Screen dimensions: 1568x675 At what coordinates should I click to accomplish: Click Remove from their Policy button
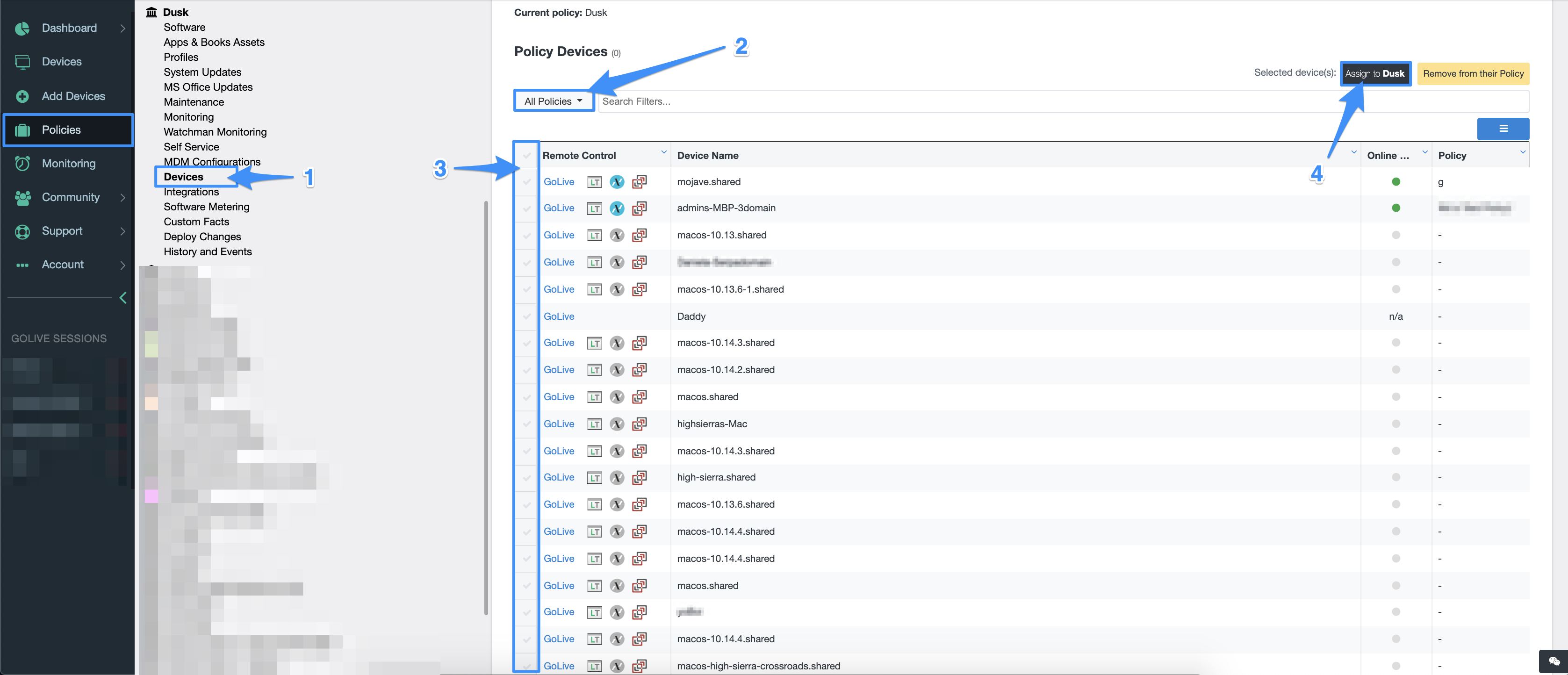pos(1473,74)
